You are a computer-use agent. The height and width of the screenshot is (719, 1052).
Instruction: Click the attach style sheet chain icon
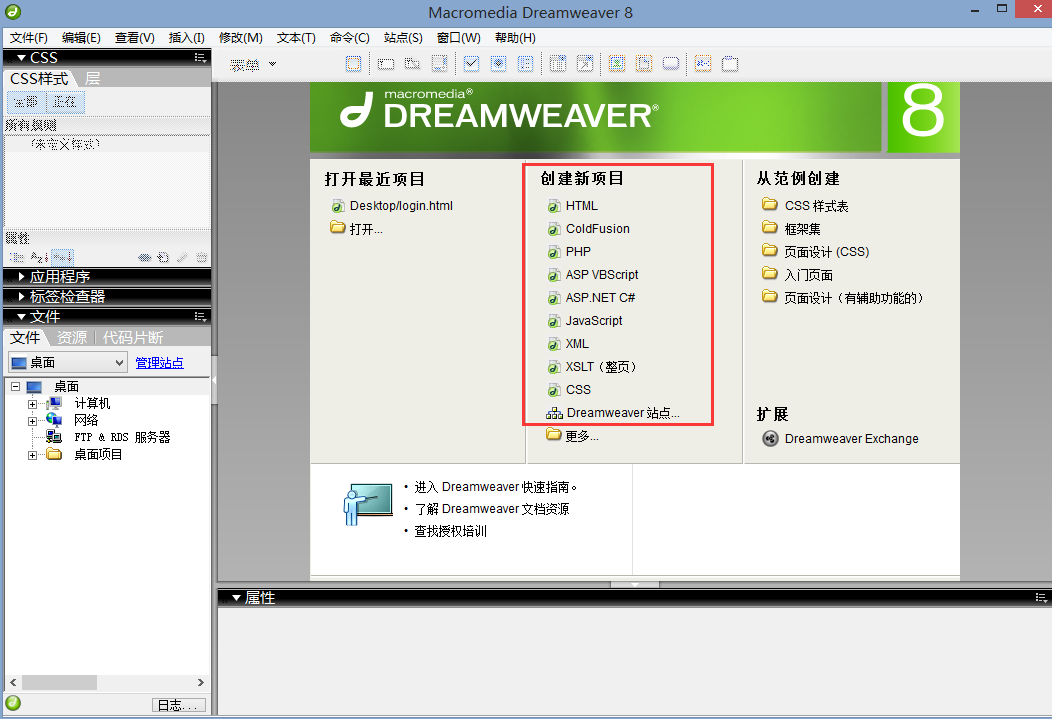(x=144, y=258)
